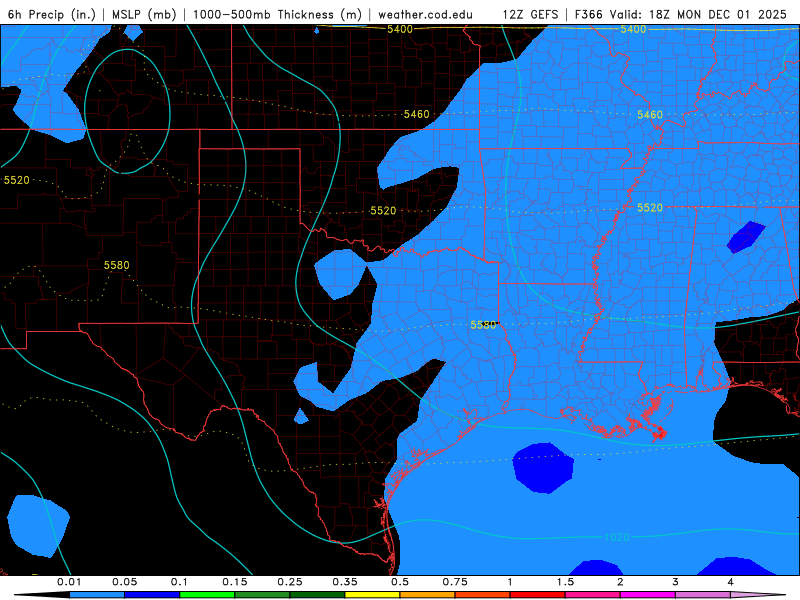Click the hot pink 1.5–2 legend swatch
This screenshot has height=600, width=800.
[593, 595]
